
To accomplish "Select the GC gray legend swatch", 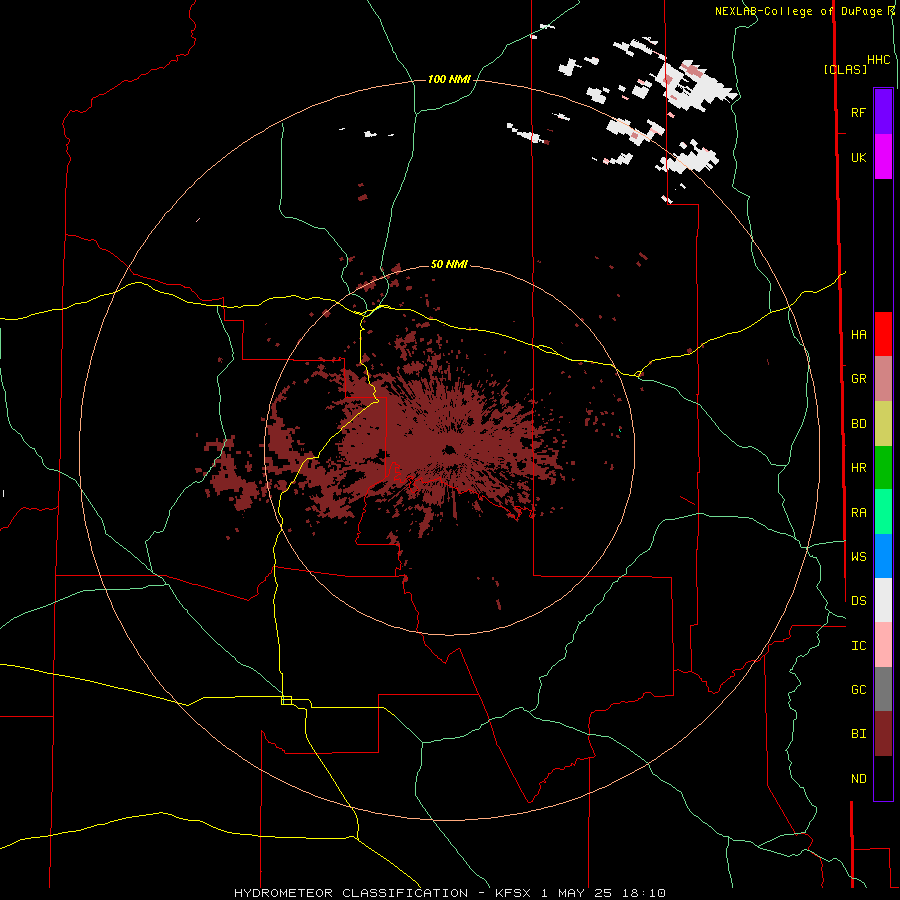I will 883,689.
